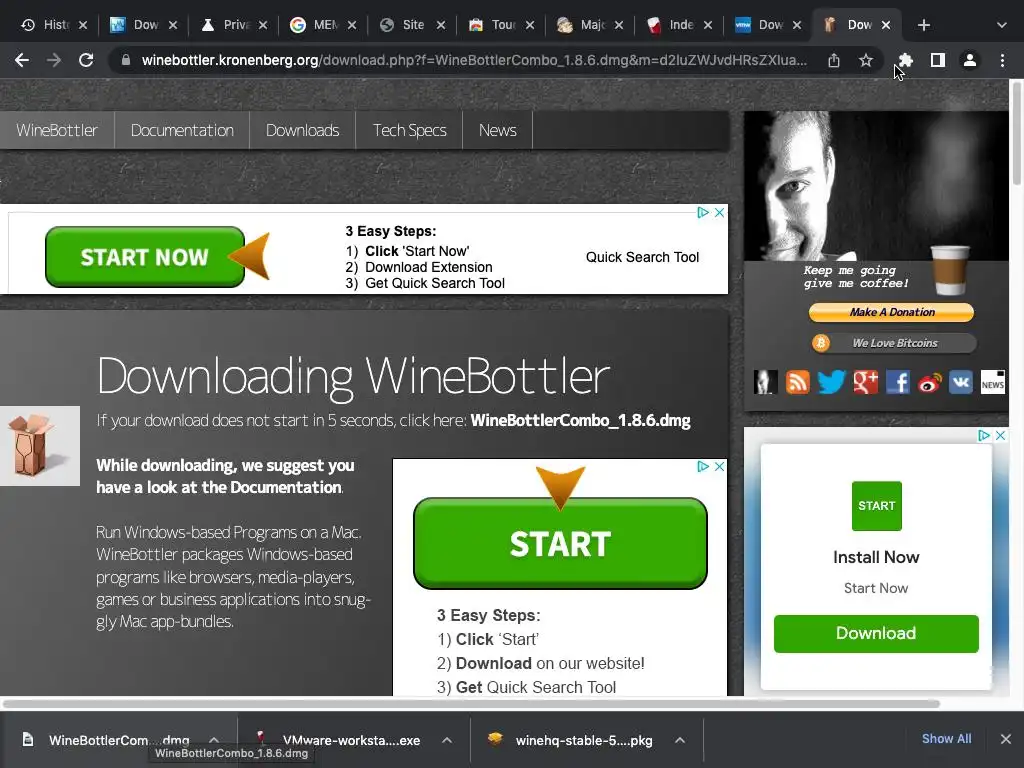
Task: Open the Documentation nav item
Action: tap(182, 130)
